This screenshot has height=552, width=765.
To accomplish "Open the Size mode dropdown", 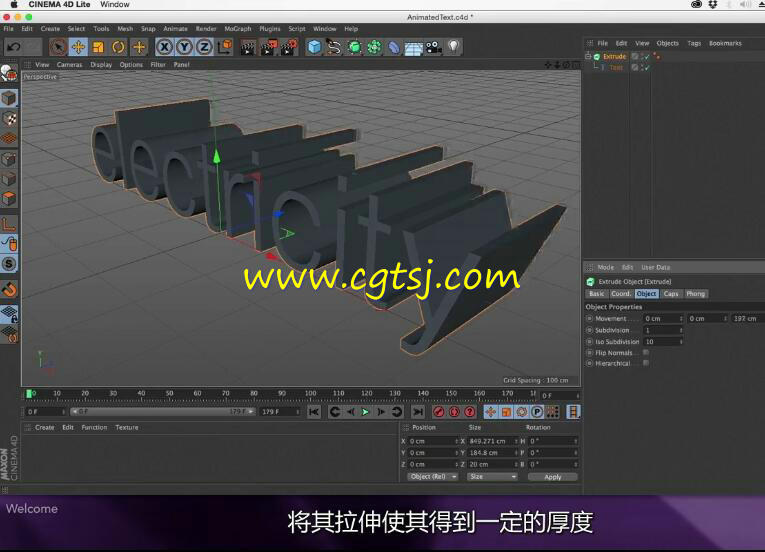I will coord(491,477).
